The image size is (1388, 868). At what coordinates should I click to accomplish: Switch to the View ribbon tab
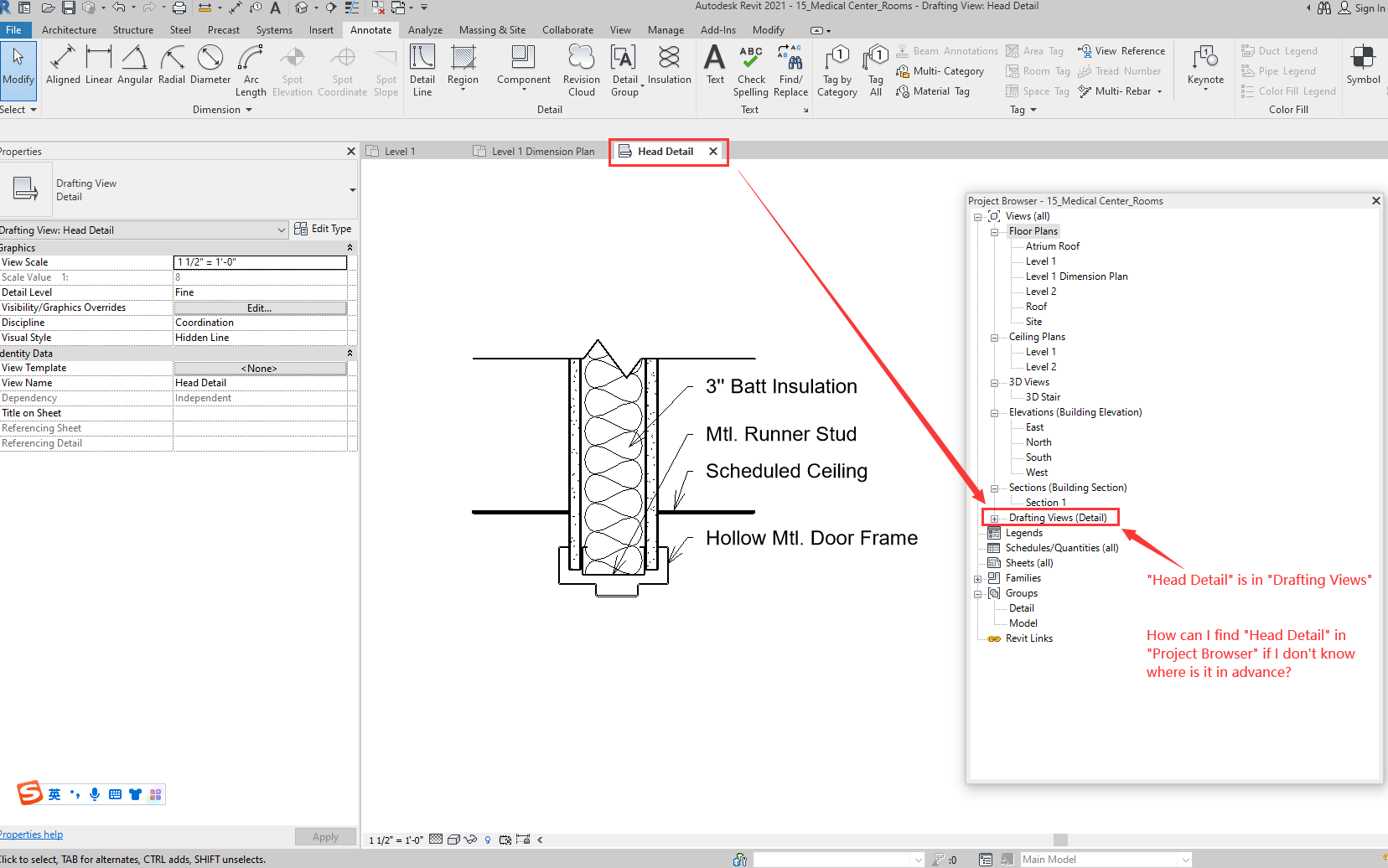[x=620, y=29]
